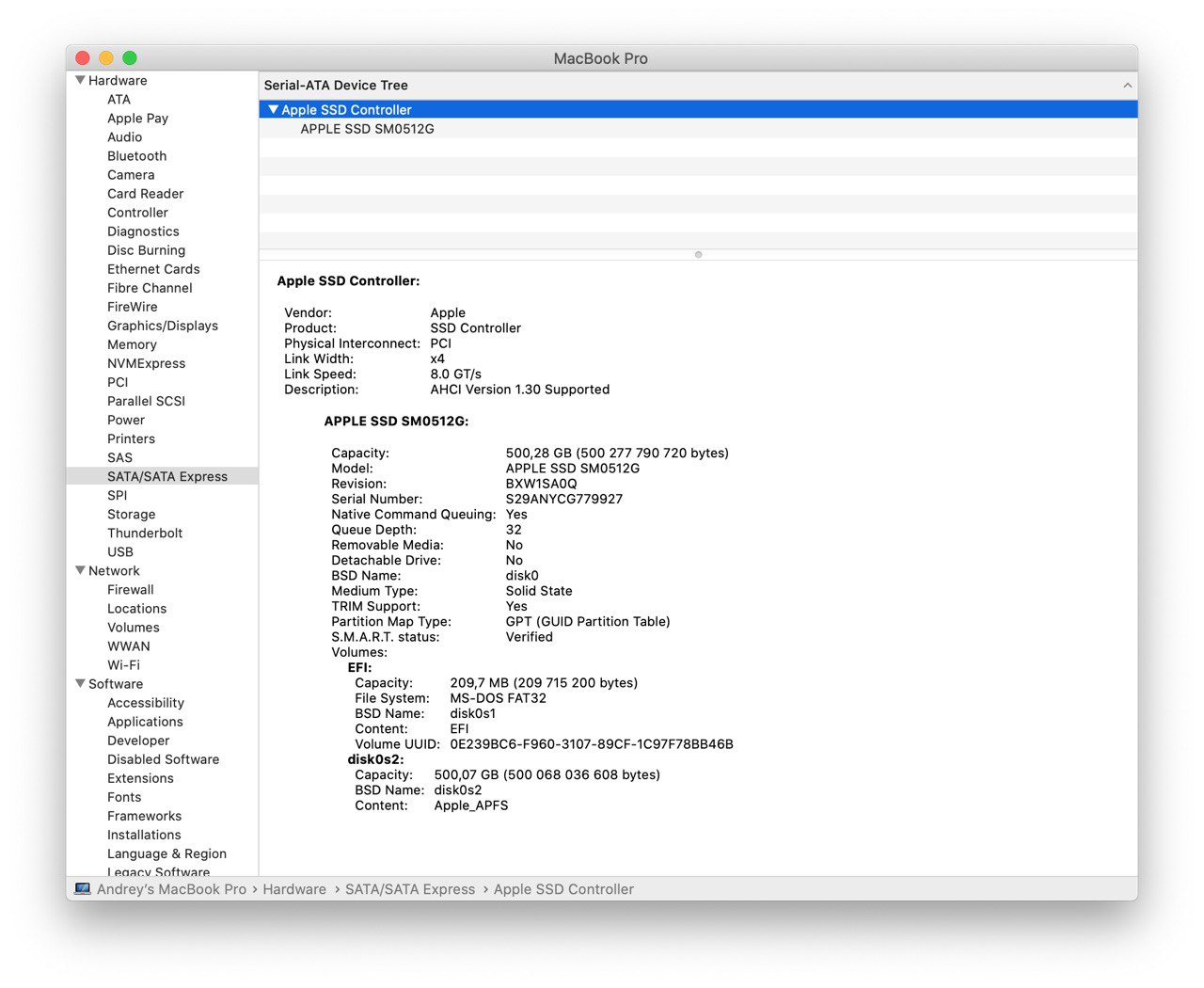Open Bluetooth hardware info
Screen dimensions: 1204x988
(x=136, y=156)
